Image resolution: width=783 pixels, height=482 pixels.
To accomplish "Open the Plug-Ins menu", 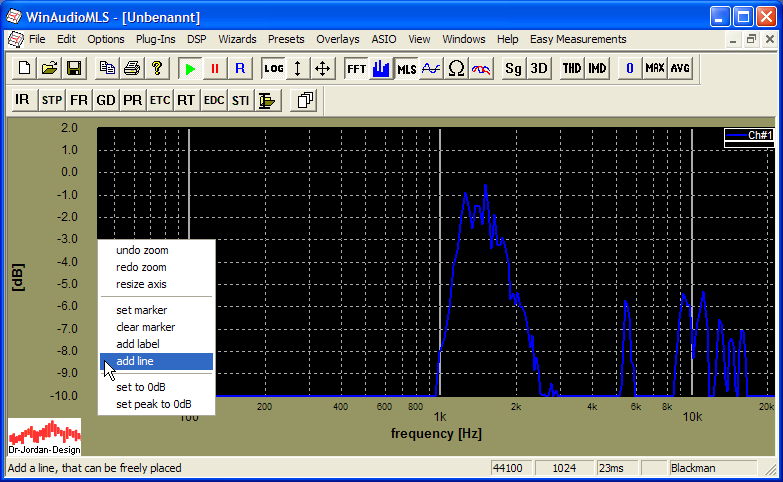I will coord(155,39).
